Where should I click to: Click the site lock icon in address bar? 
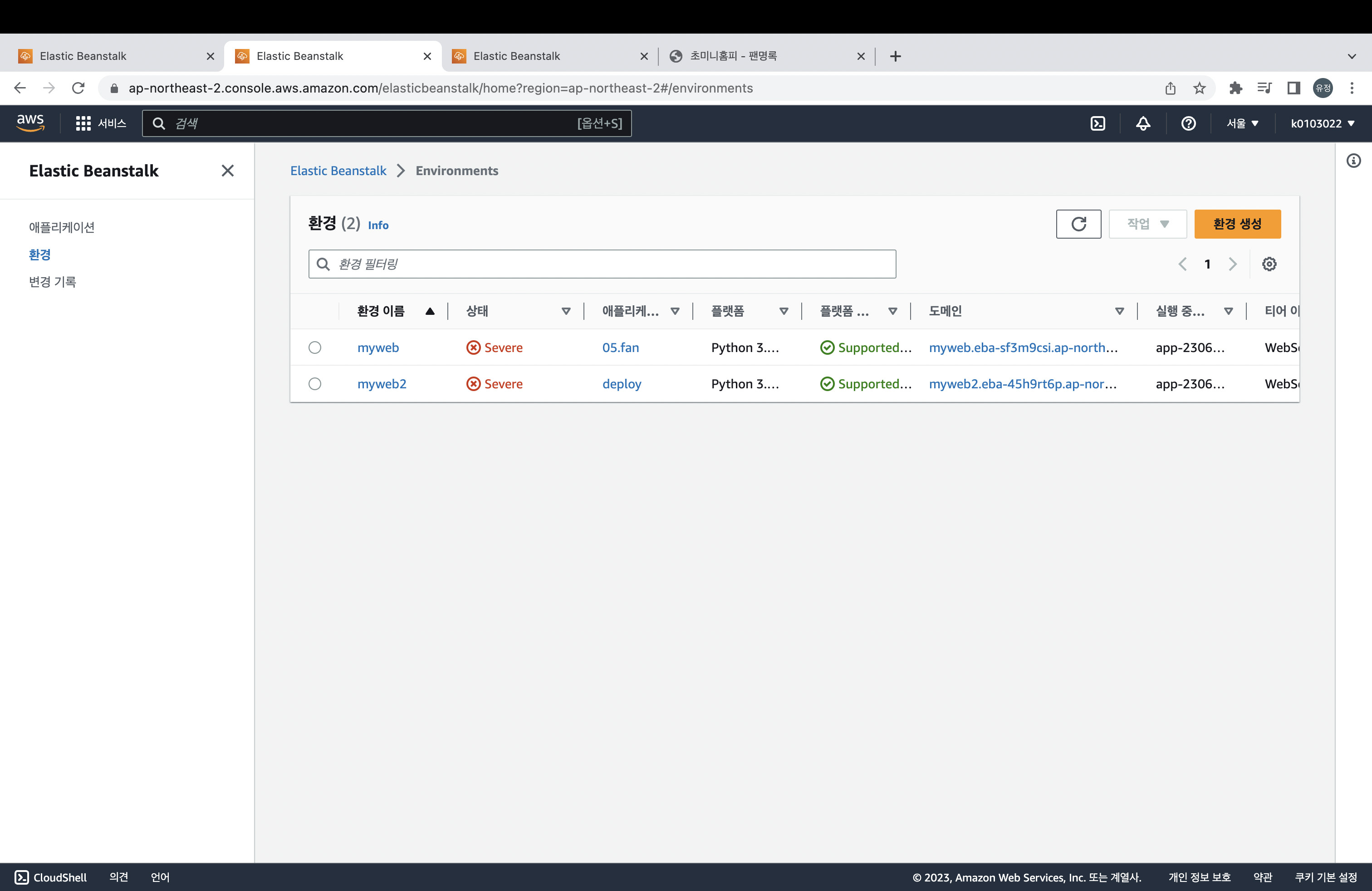point(114,88)
